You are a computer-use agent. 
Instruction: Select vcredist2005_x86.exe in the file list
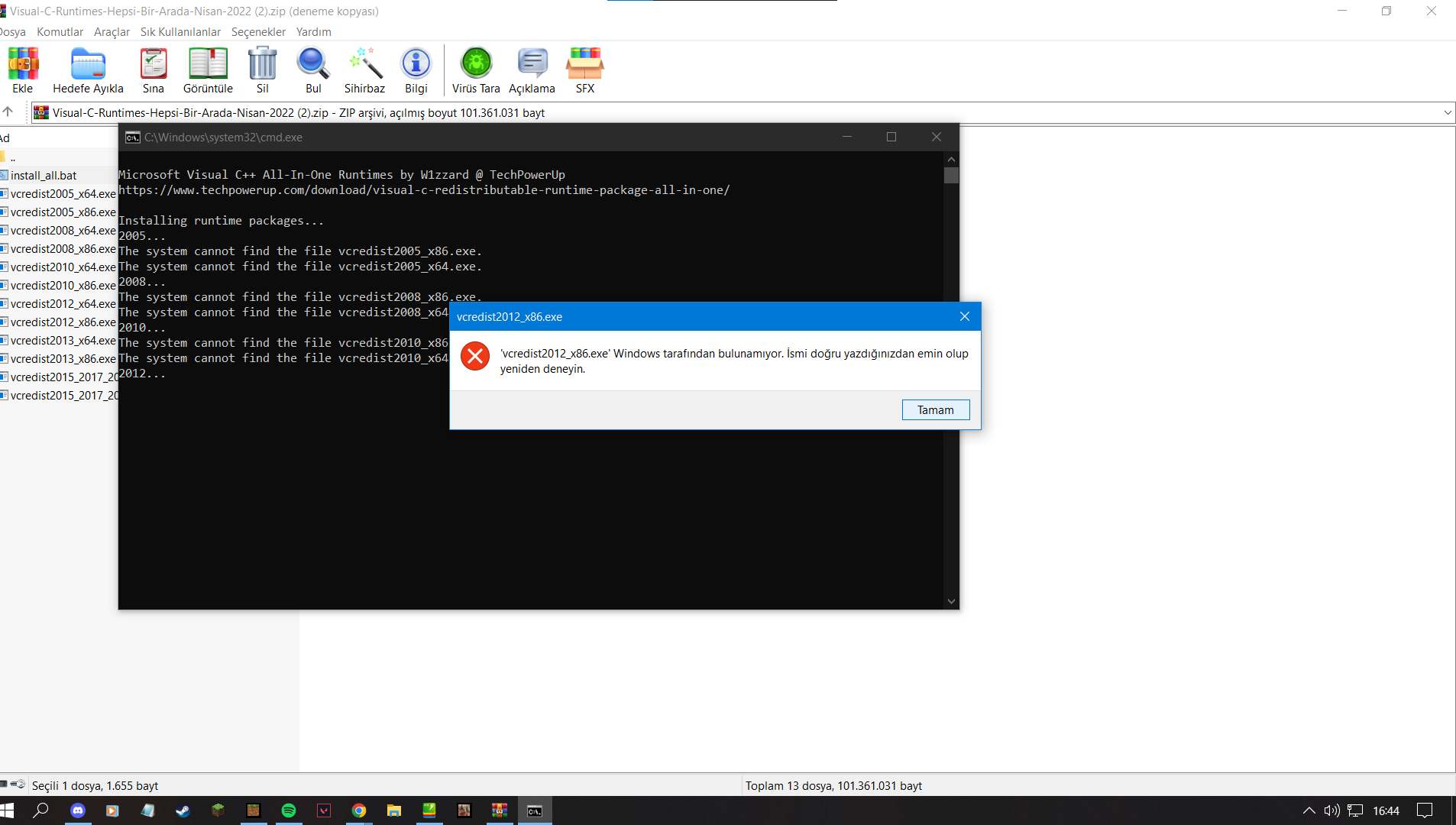click(59, 212)
